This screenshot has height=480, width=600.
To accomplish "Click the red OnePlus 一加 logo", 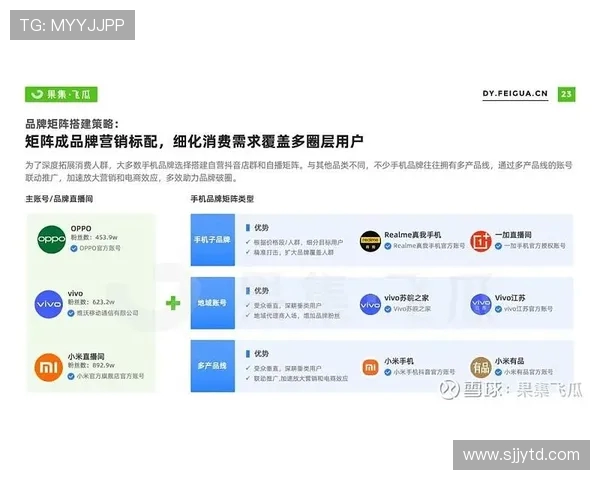I will pos(481,241).
